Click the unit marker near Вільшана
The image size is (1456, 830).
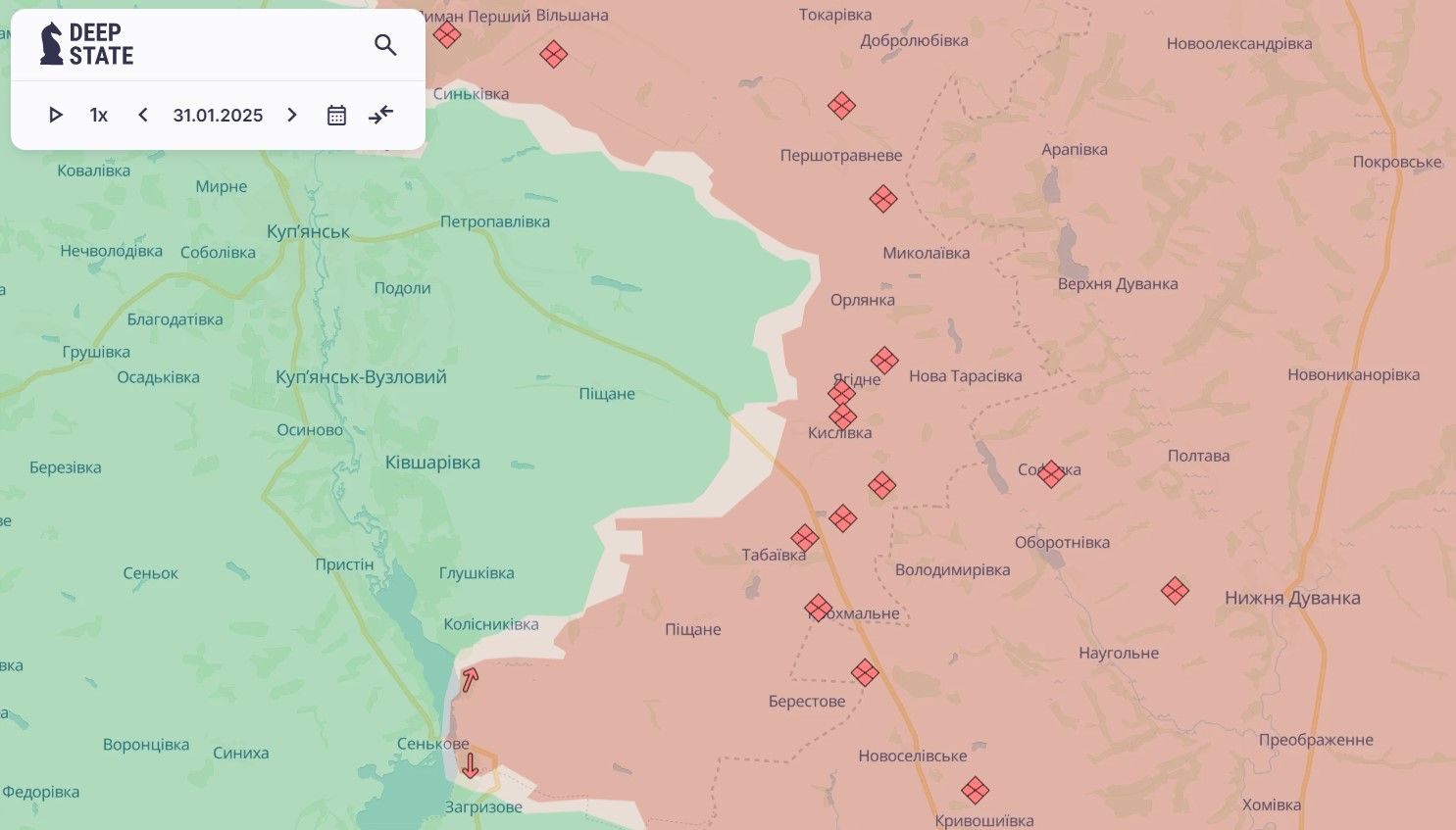point(553,54)
